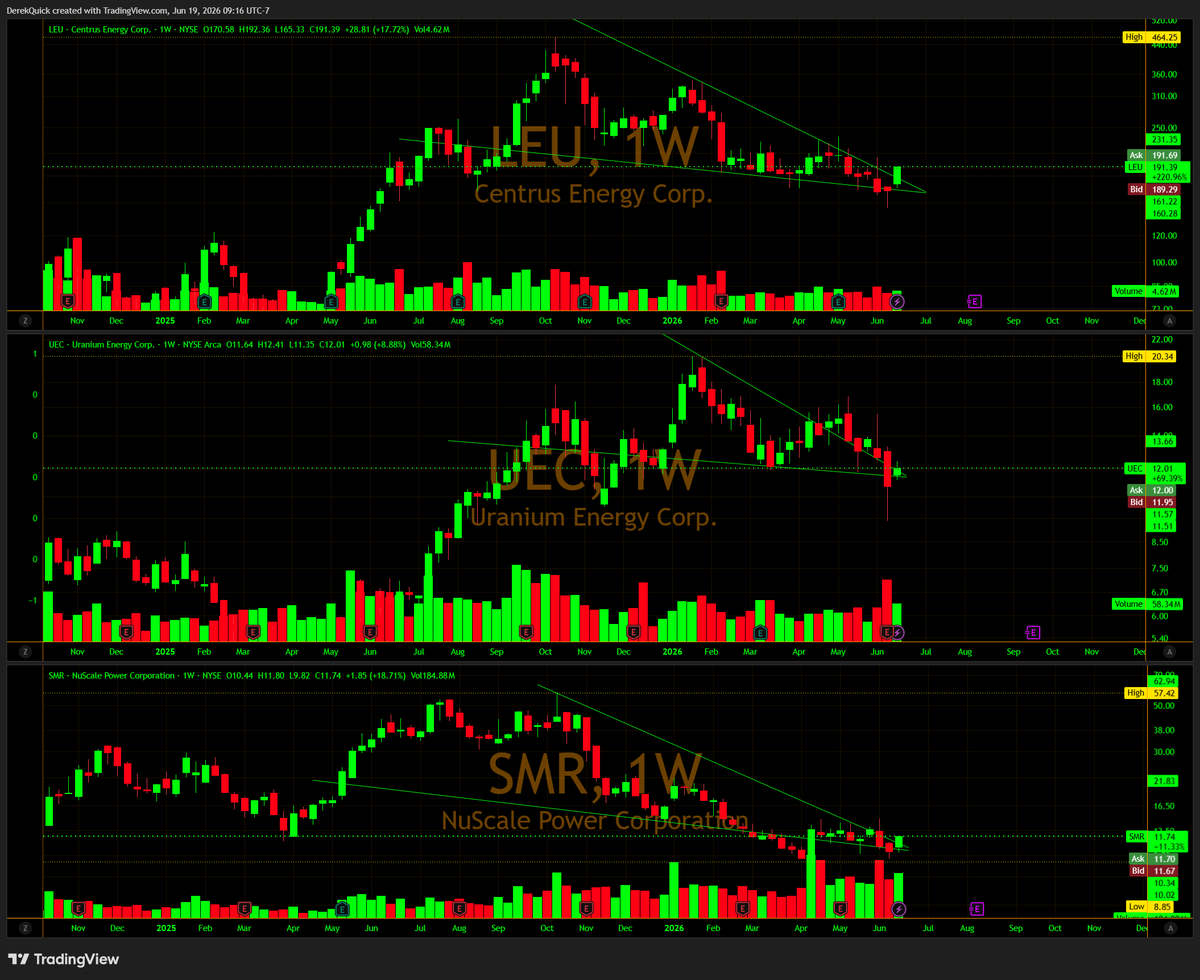The width and height of the screenshot is (1200, 980).
Task: Click the Z timezone button in LEU pane
Action: tap(25, 321)
